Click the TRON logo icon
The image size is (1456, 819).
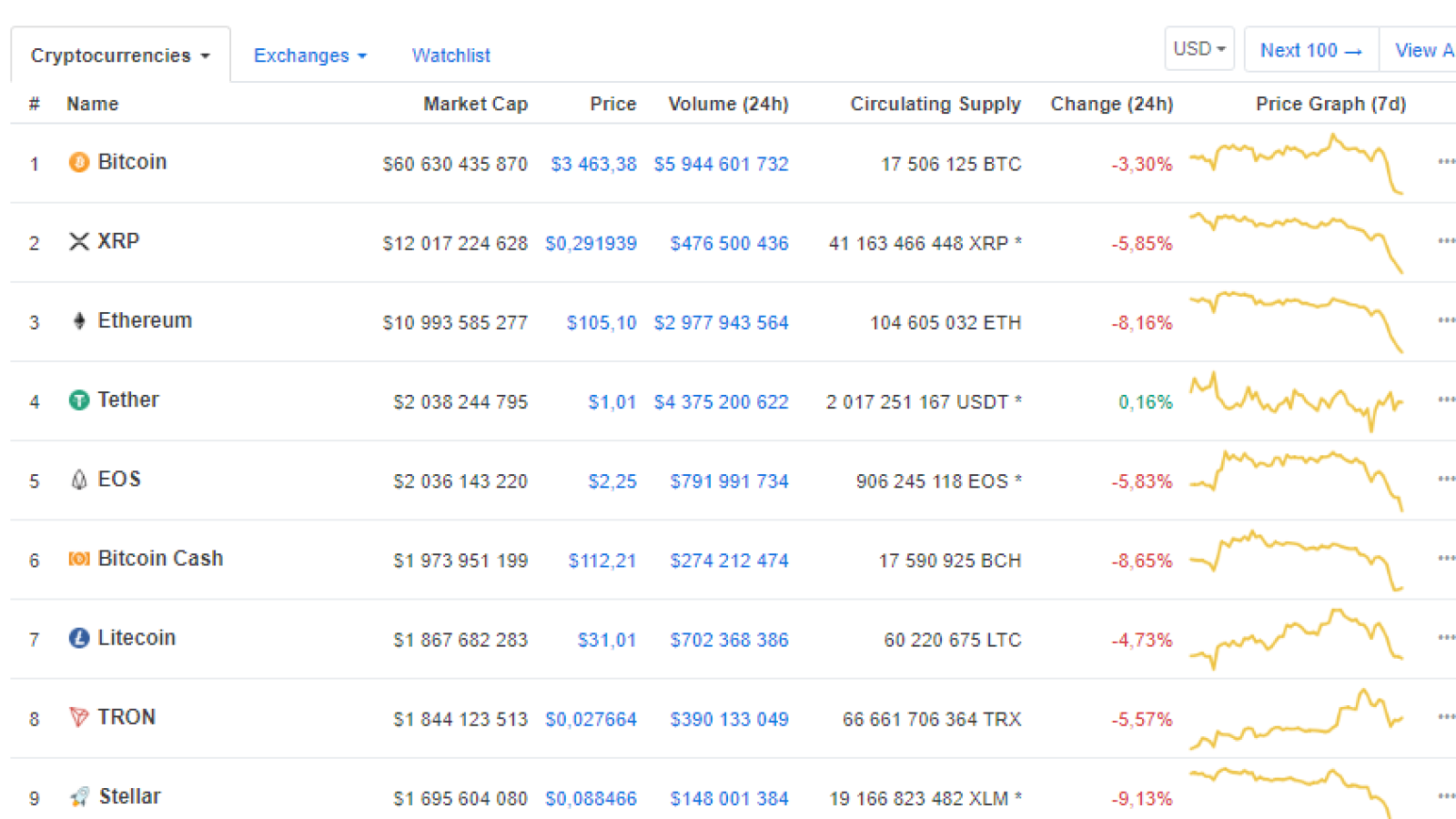(x=79, y=717)
